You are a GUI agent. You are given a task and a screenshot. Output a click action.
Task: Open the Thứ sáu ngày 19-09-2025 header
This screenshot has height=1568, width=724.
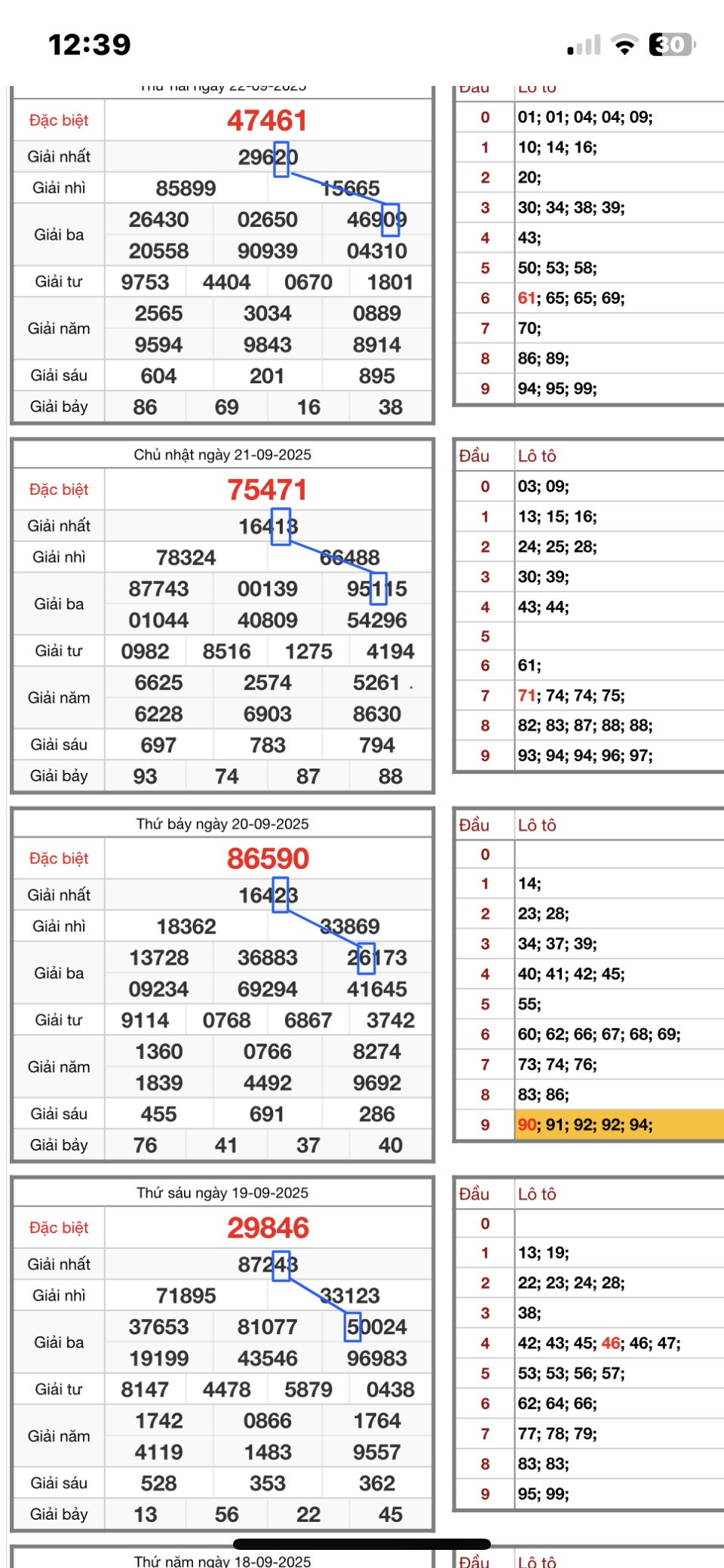(x=222, y=1192)
